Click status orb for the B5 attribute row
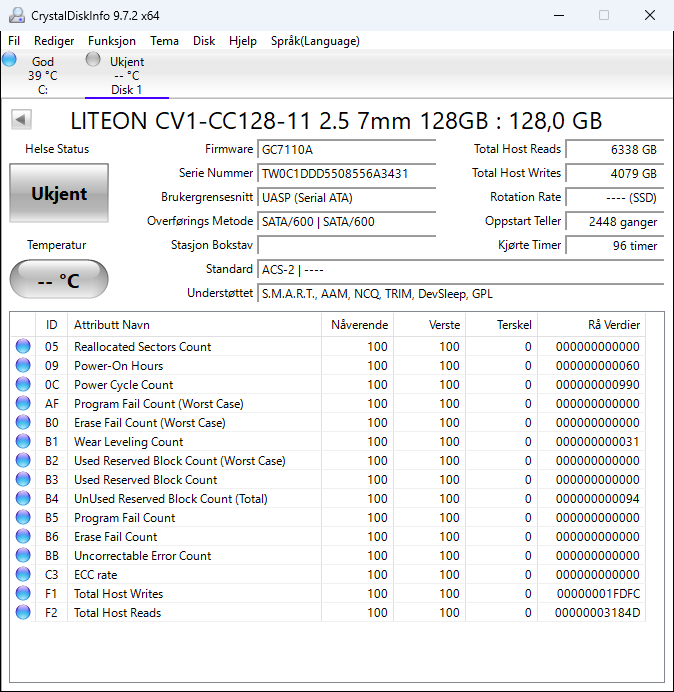The image size is (674, 692). [23, 517]
